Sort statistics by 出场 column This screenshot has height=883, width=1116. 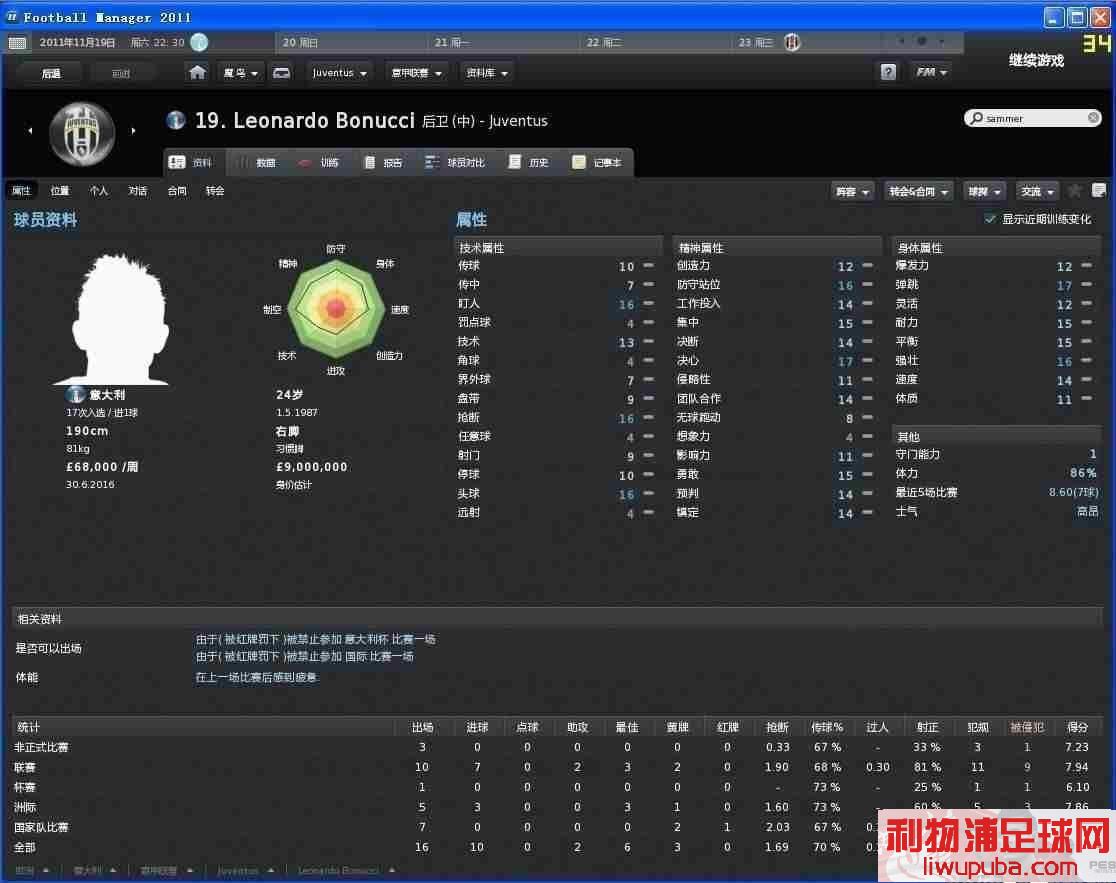click(x=422, y=726)
